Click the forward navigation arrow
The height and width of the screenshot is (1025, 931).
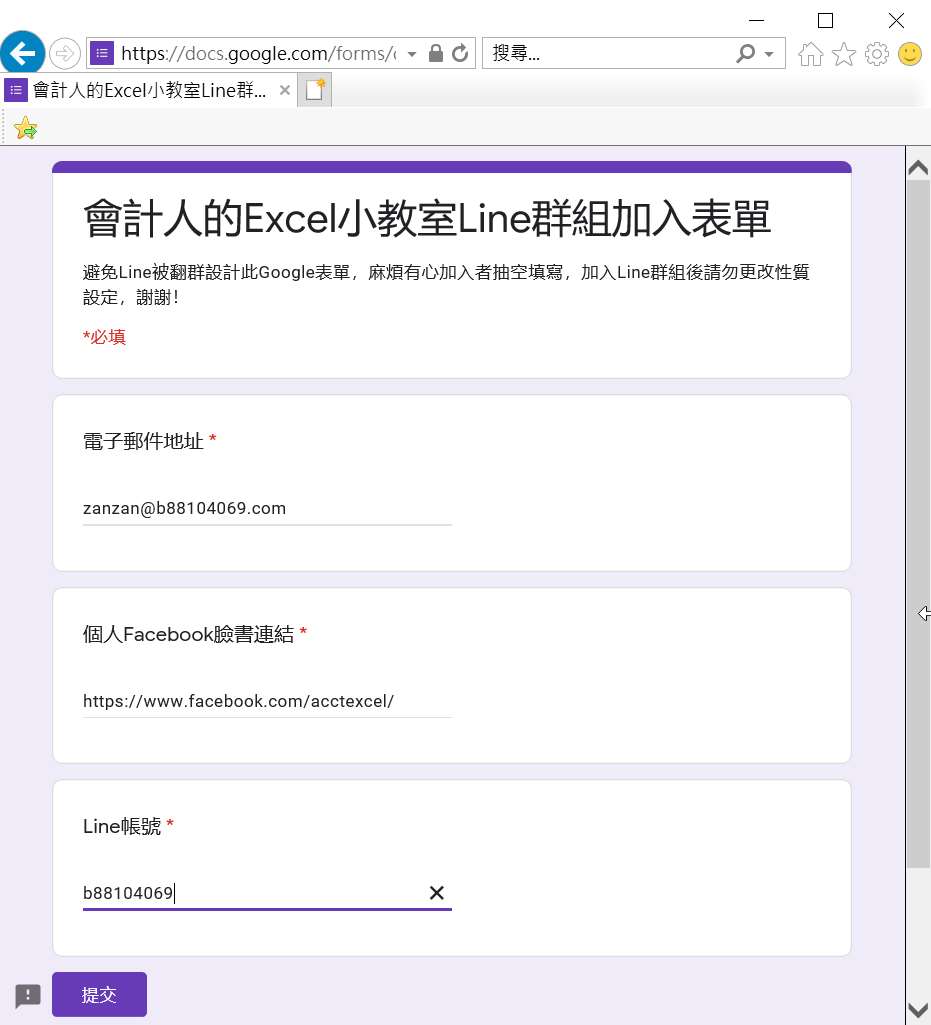(x=65, y=53)
